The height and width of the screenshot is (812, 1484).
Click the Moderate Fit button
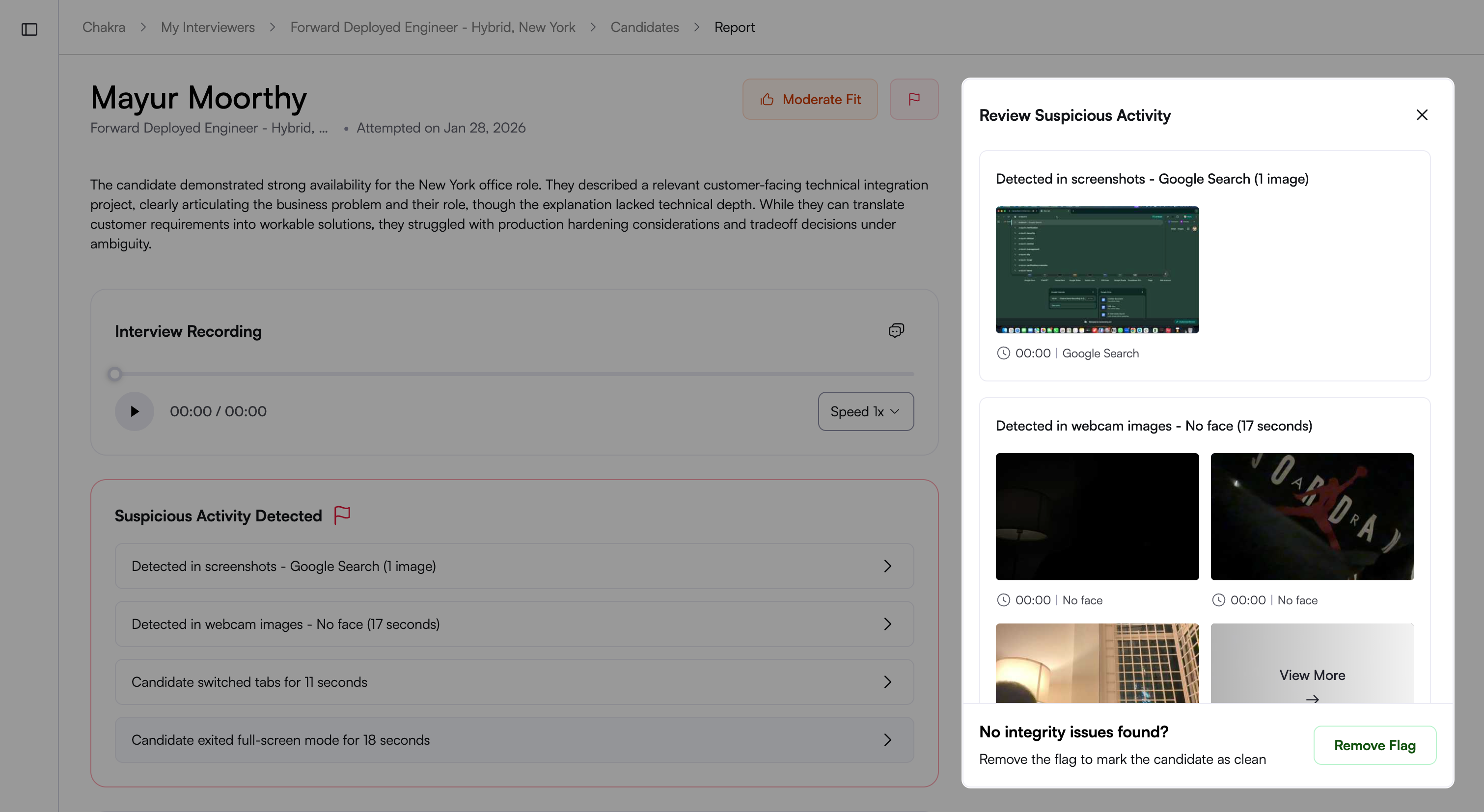coord(809,99)
